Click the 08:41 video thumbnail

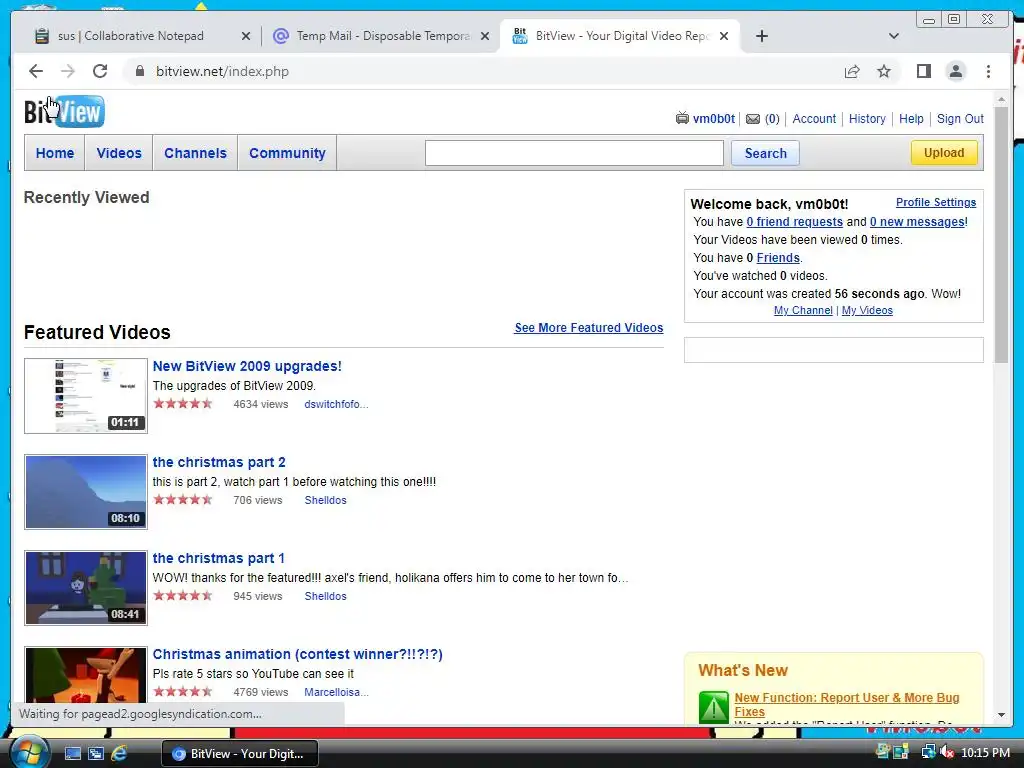[x=86, y=588]
